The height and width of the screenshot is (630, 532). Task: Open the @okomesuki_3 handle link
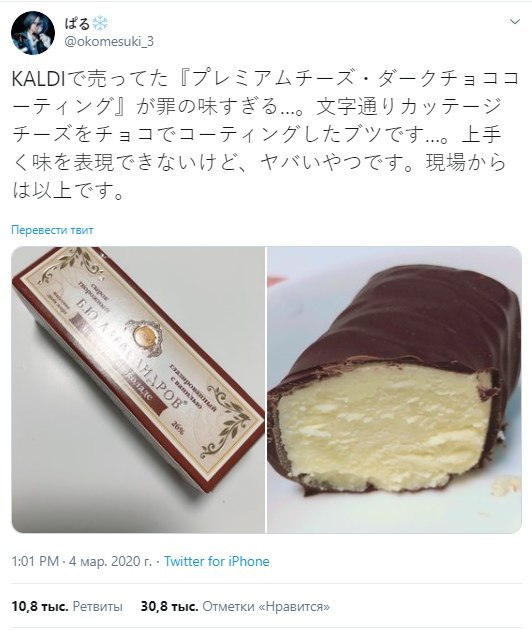(109, 42)
